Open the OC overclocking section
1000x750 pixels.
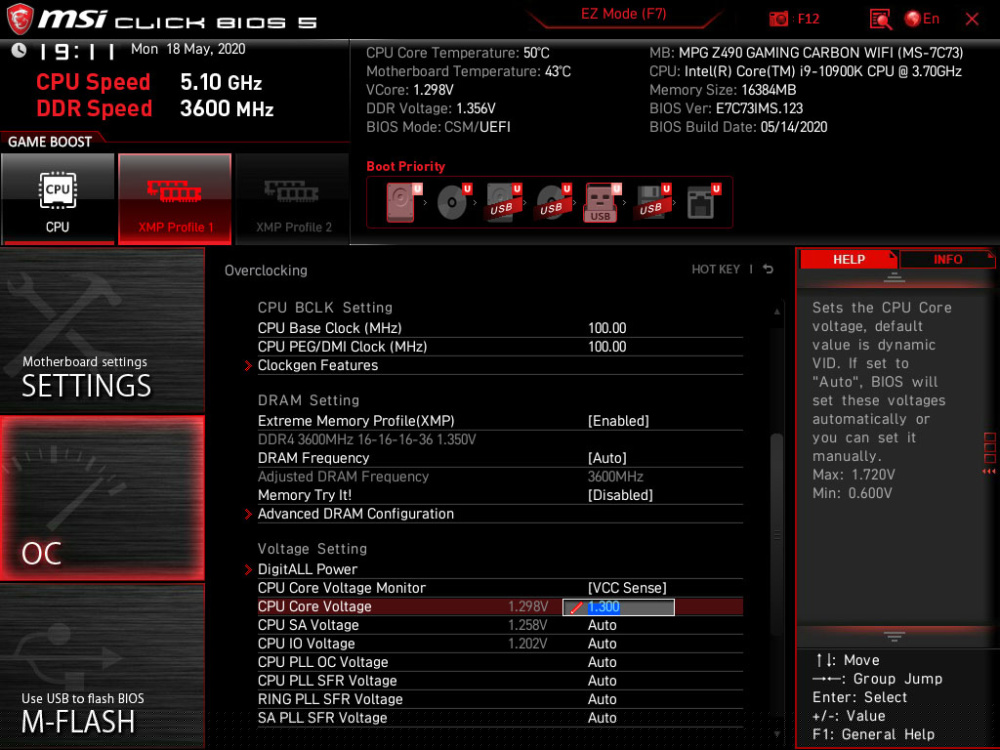102,498
